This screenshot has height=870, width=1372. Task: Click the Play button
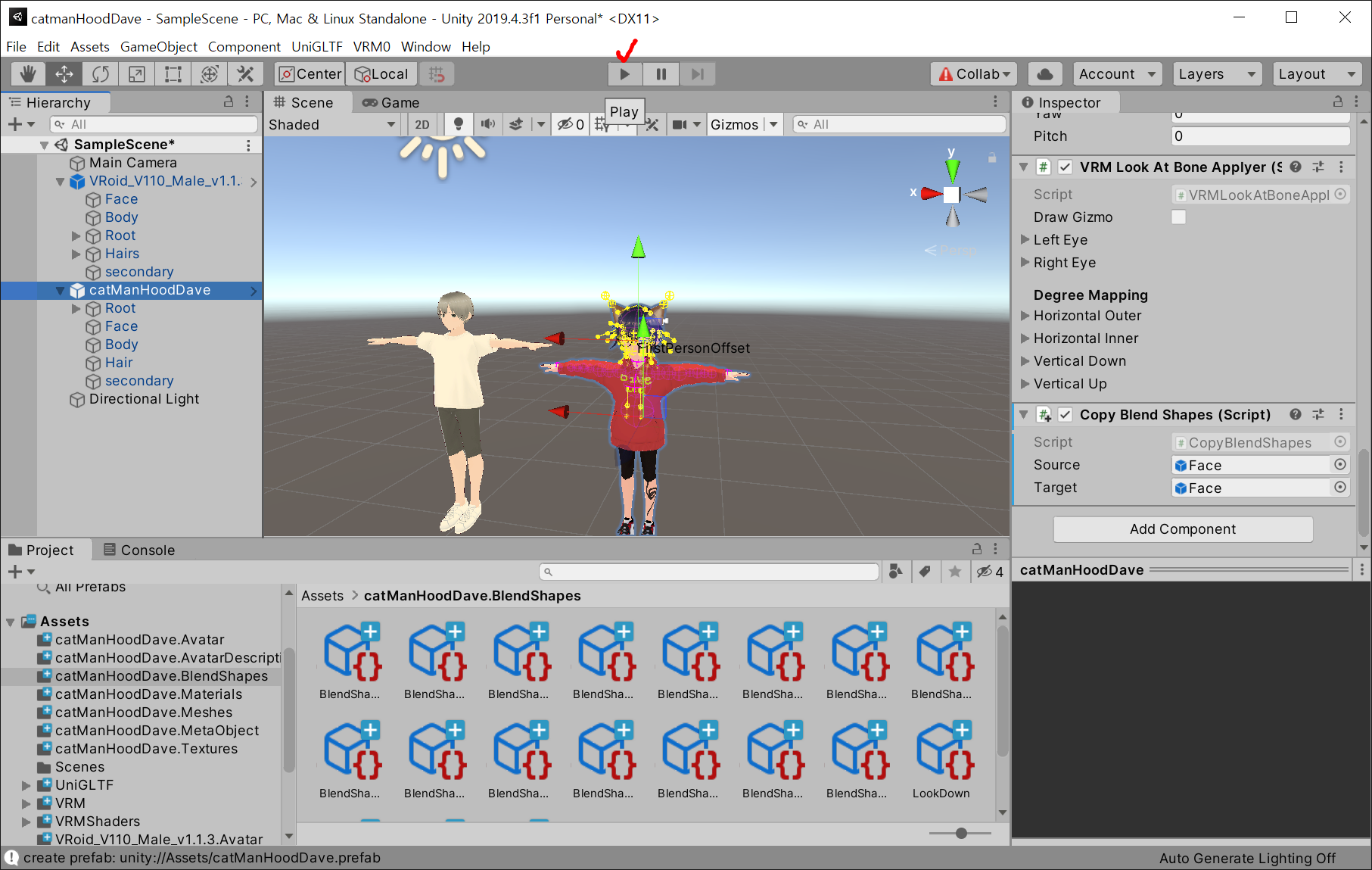[624, 73]
